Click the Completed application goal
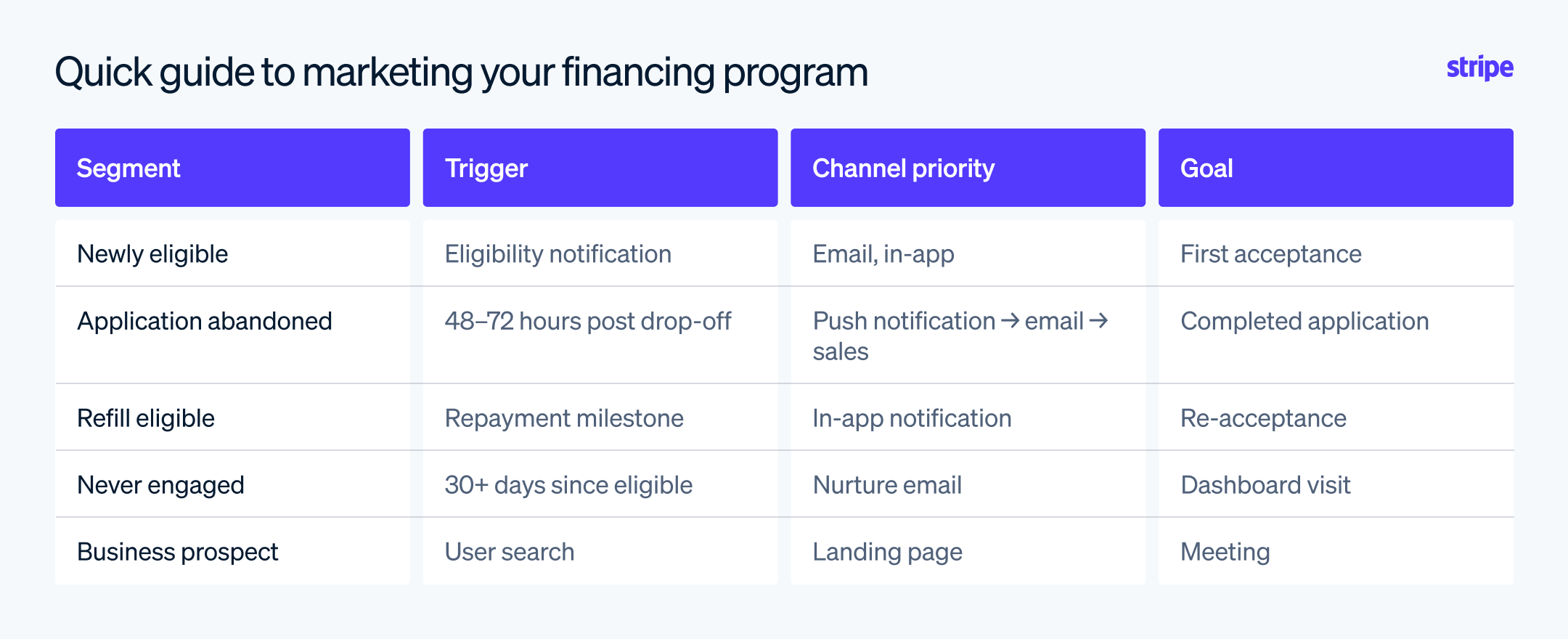 1304,321
